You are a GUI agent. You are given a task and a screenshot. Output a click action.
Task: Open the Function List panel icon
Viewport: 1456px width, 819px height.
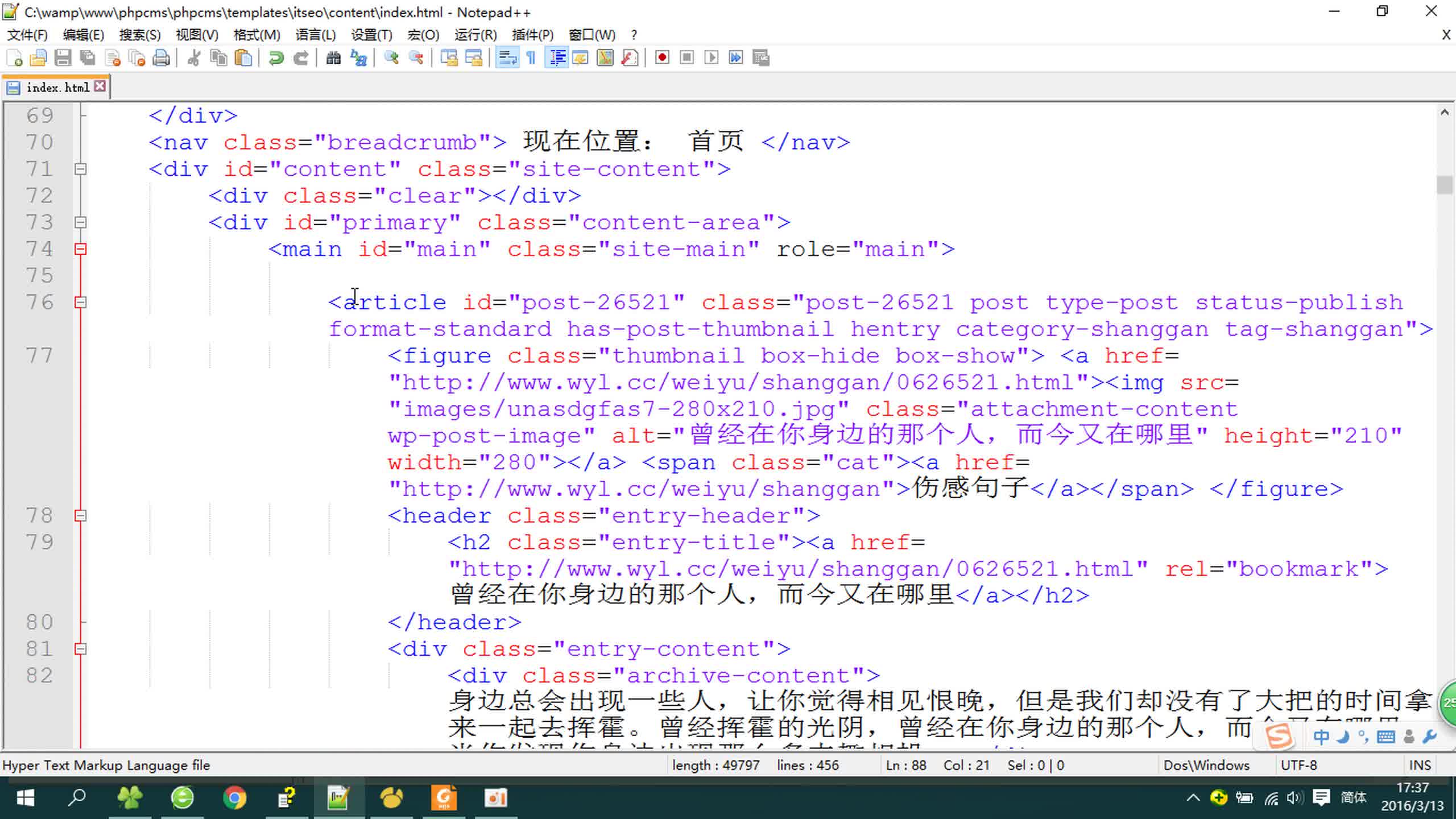(x=630, y=57)
